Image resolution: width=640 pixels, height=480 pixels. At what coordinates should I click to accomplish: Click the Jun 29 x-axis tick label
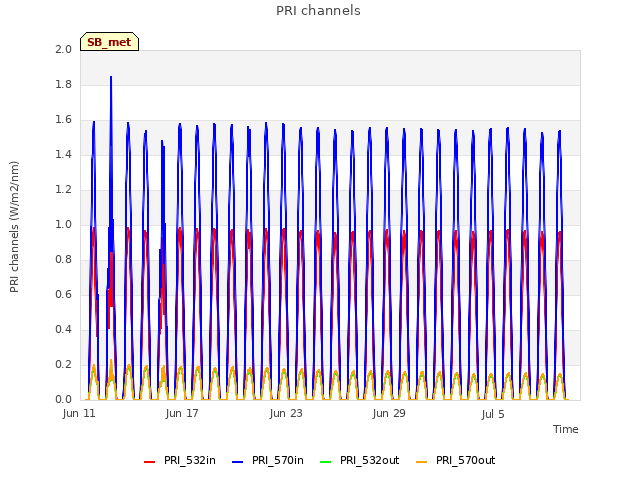pyautogui.click(x=389, y=413)
